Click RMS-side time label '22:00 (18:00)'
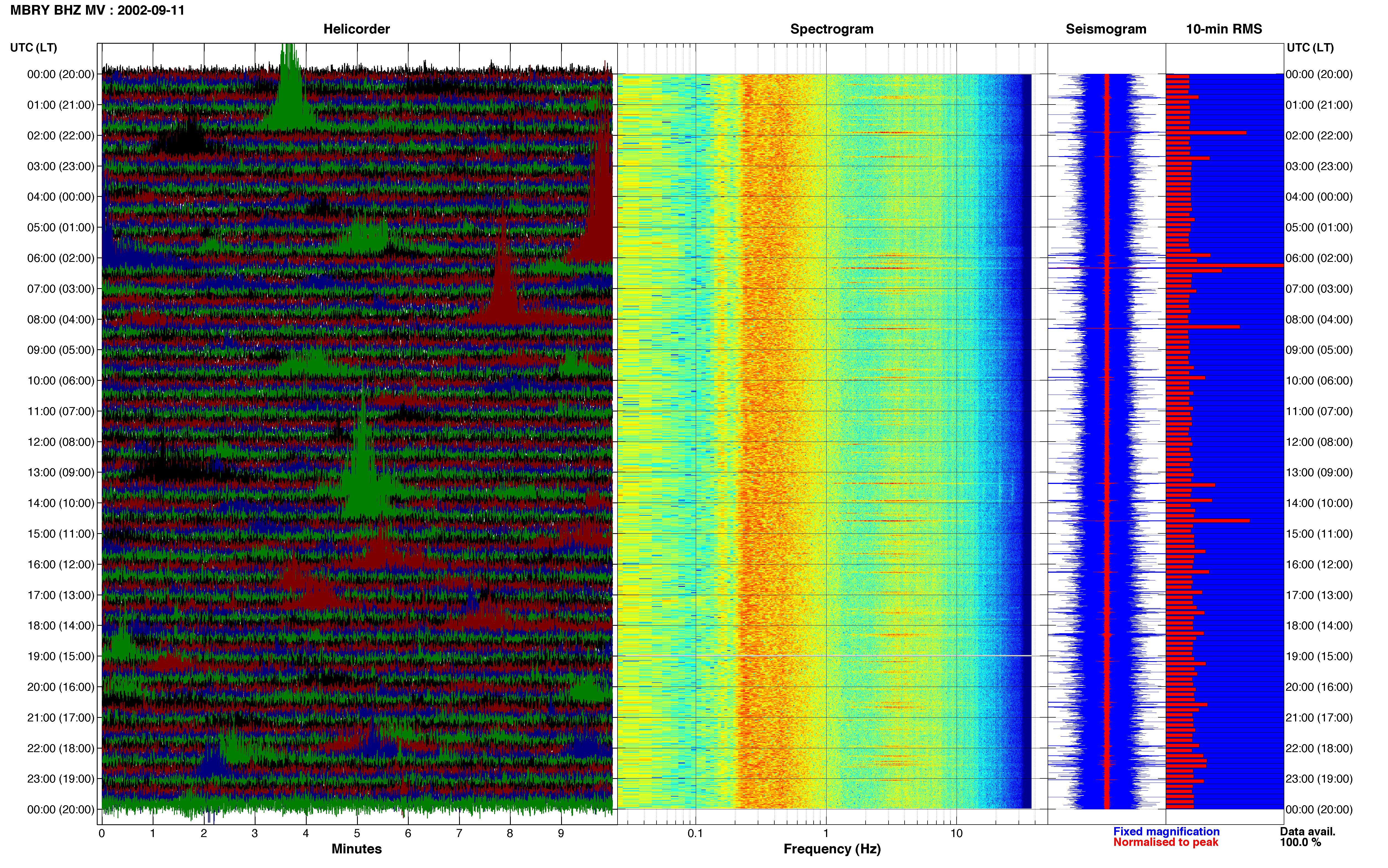This screenshot has height=868, width=1388. [x=1319, y=748]
